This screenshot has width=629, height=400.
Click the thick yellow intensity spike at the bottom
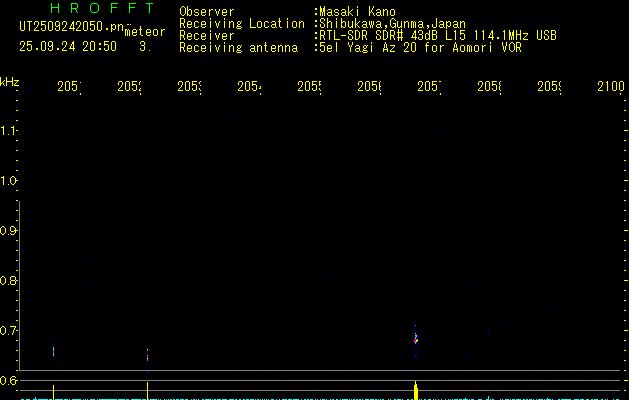coord(416,391)
